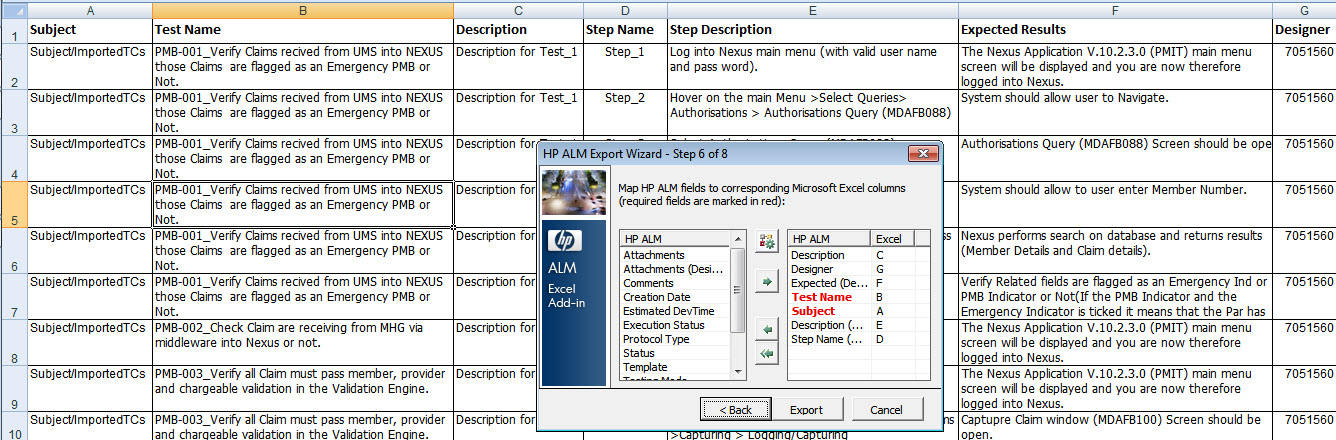Select Template in the HP ALM field list

pyautogui.click(x=675, y=367)
